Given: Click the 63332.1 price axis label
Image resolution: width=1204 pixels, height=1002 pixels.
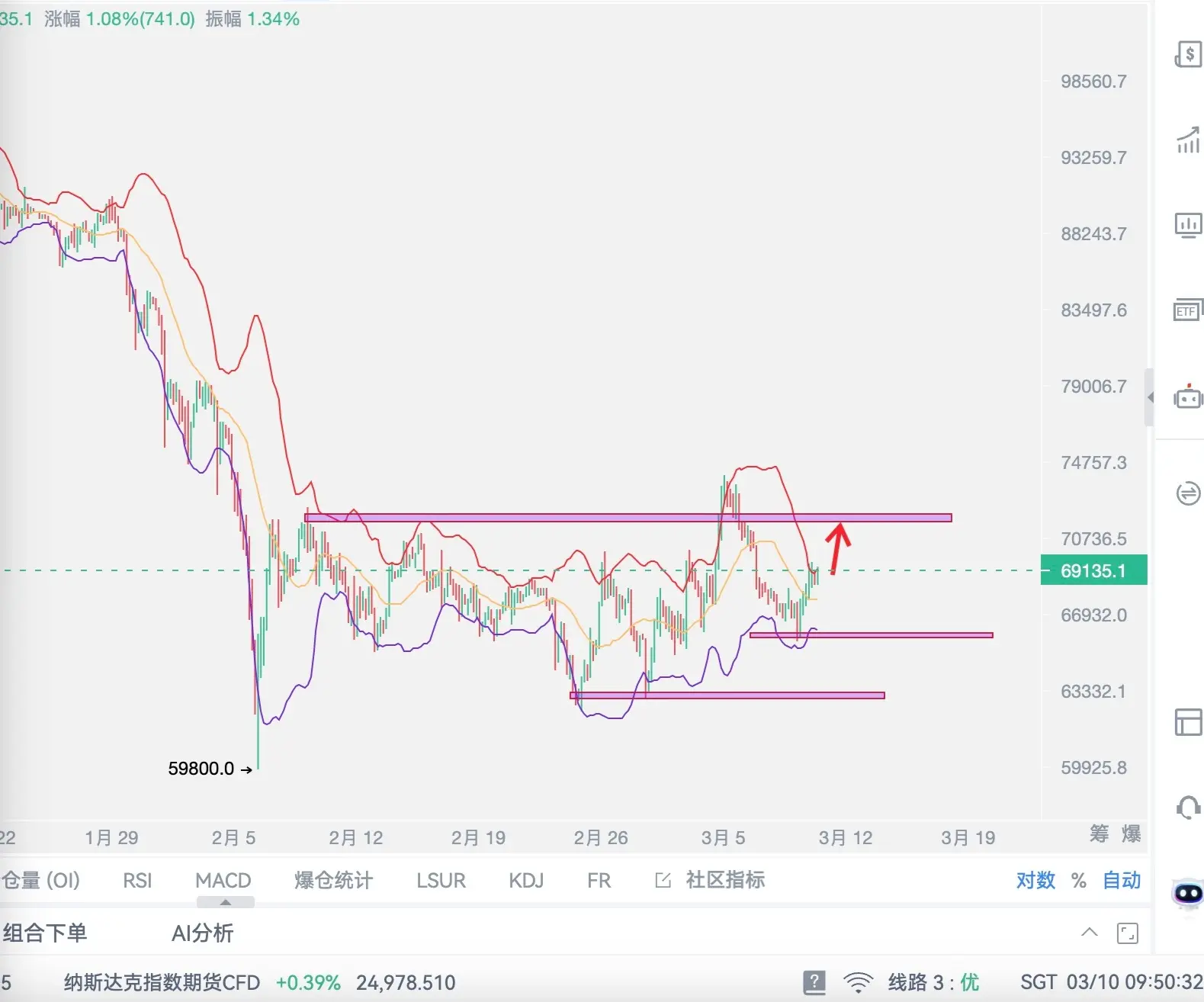Looking at the screenshot, I should pos(1093,692).
